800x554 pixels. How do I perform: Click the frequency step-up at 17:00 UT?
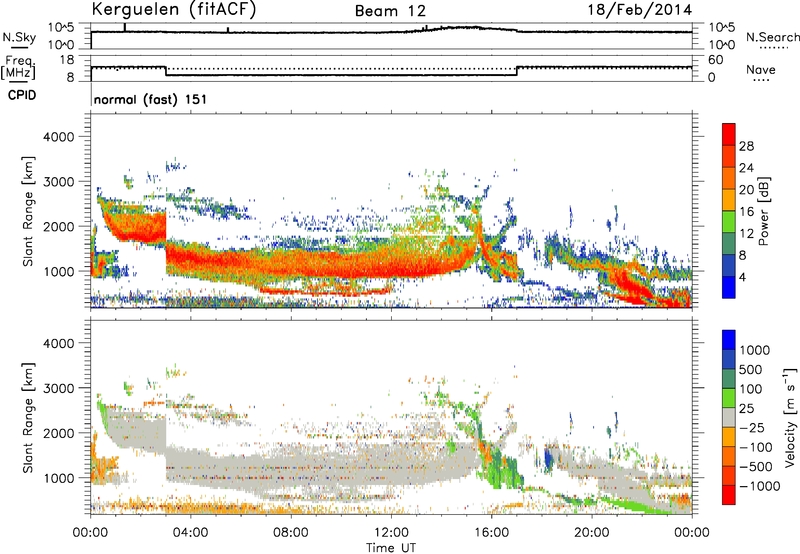[517, 71]
